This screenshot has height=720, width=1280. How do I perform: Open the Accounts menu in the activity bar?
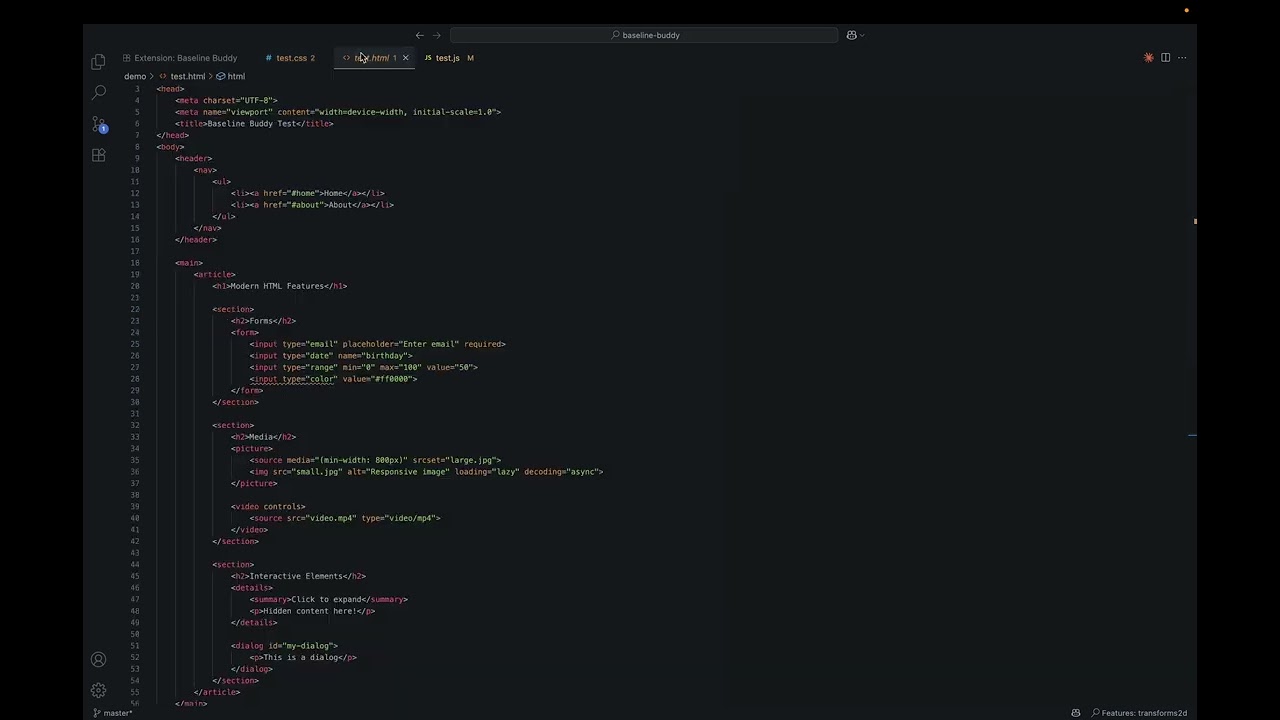(98, 660)
